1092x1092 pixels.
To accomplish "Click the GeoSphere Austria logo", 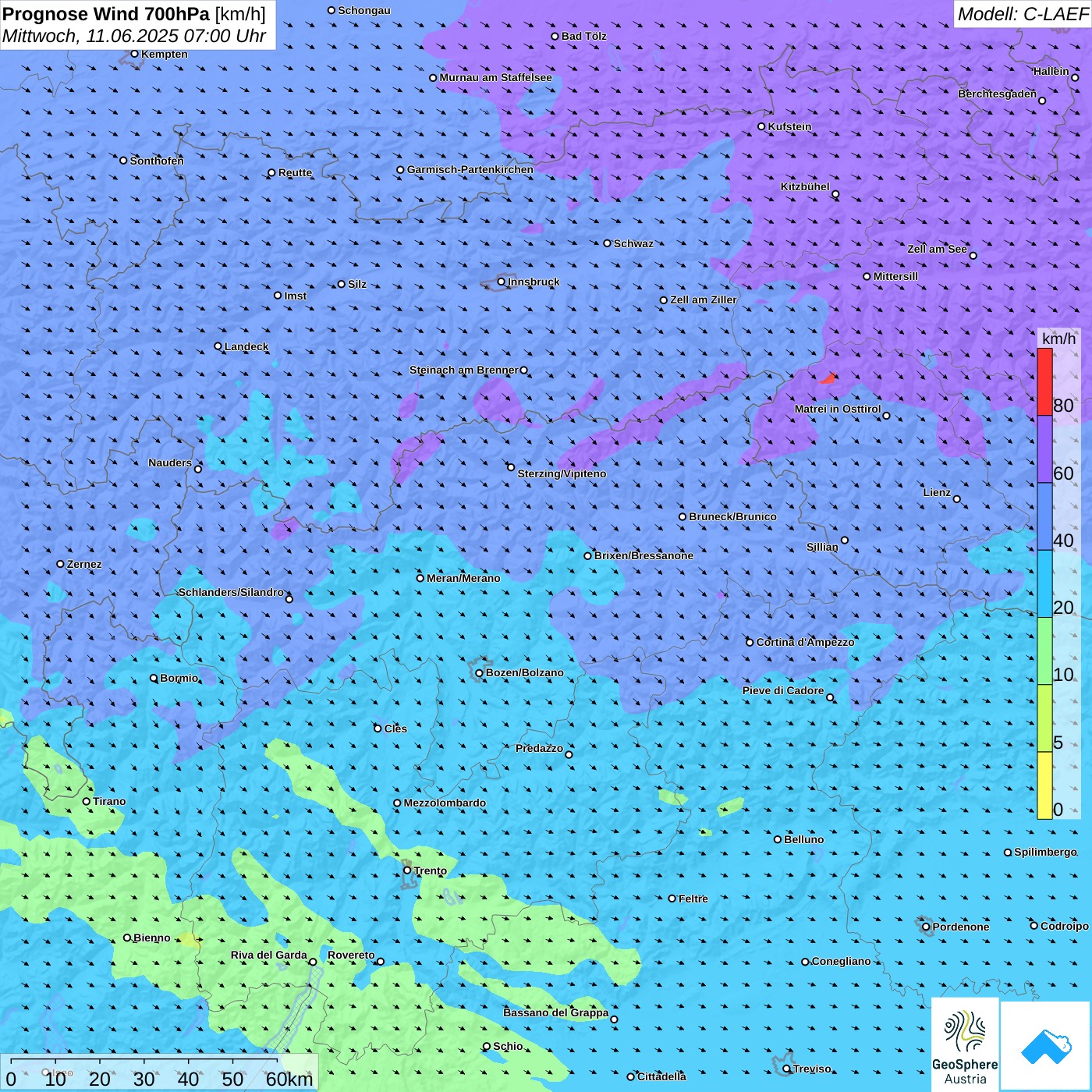I will click(965, 1044).
